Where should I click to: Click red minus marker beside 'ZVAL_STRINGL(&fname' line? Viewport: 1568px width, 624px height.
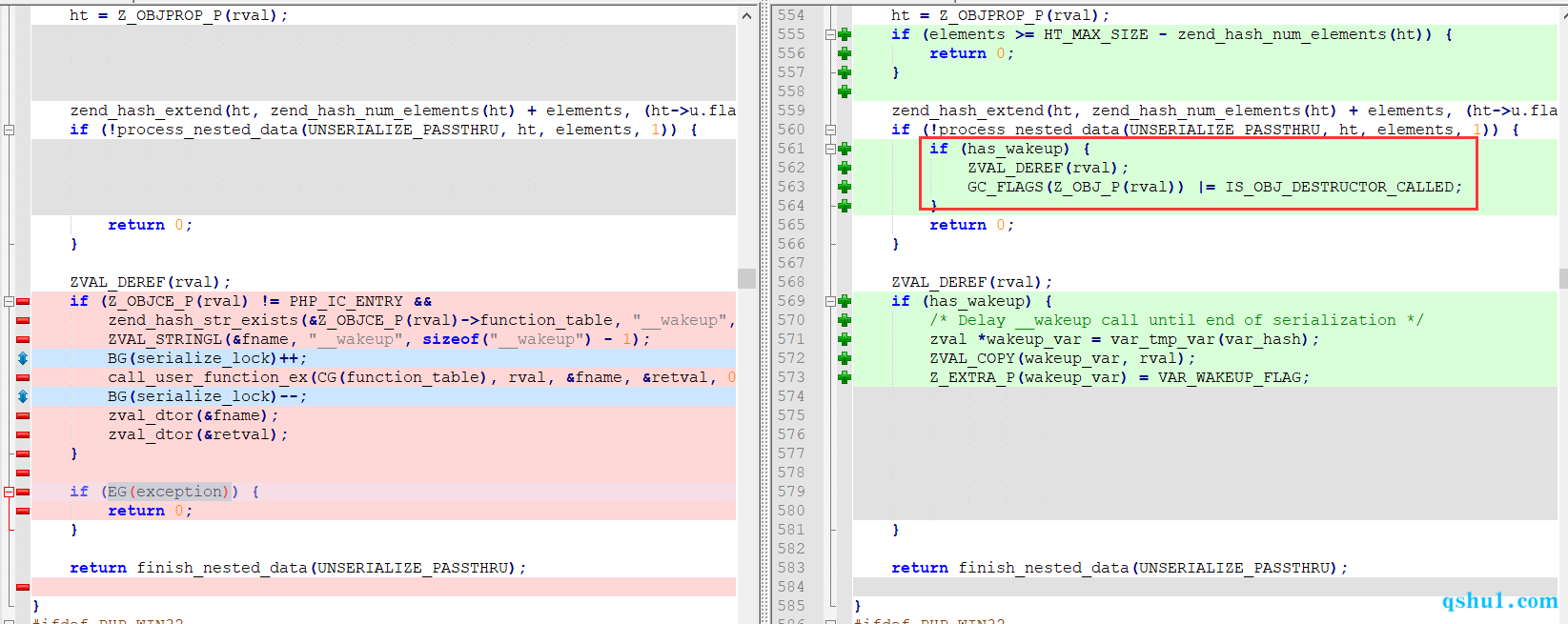coord(23,339)
